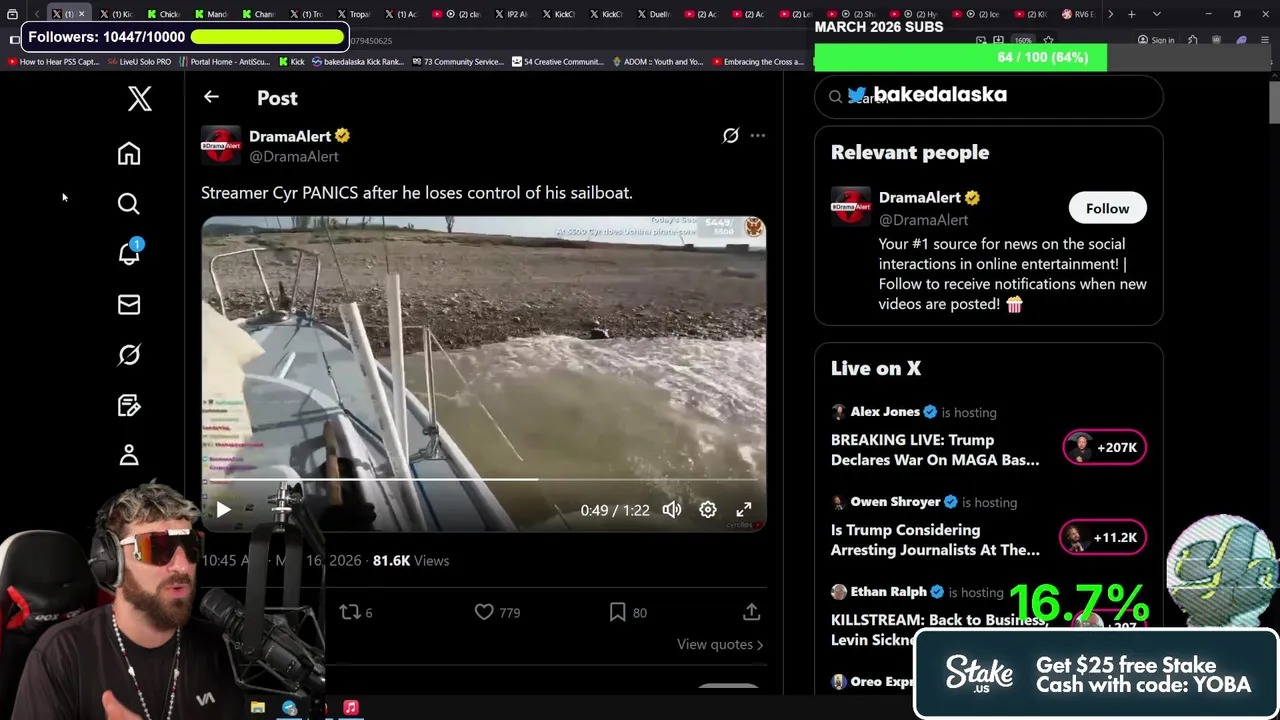The height and width of the screenshot is (720, 1280).
Task: Open Grok in the X sidebar
Action: (129, 355)
